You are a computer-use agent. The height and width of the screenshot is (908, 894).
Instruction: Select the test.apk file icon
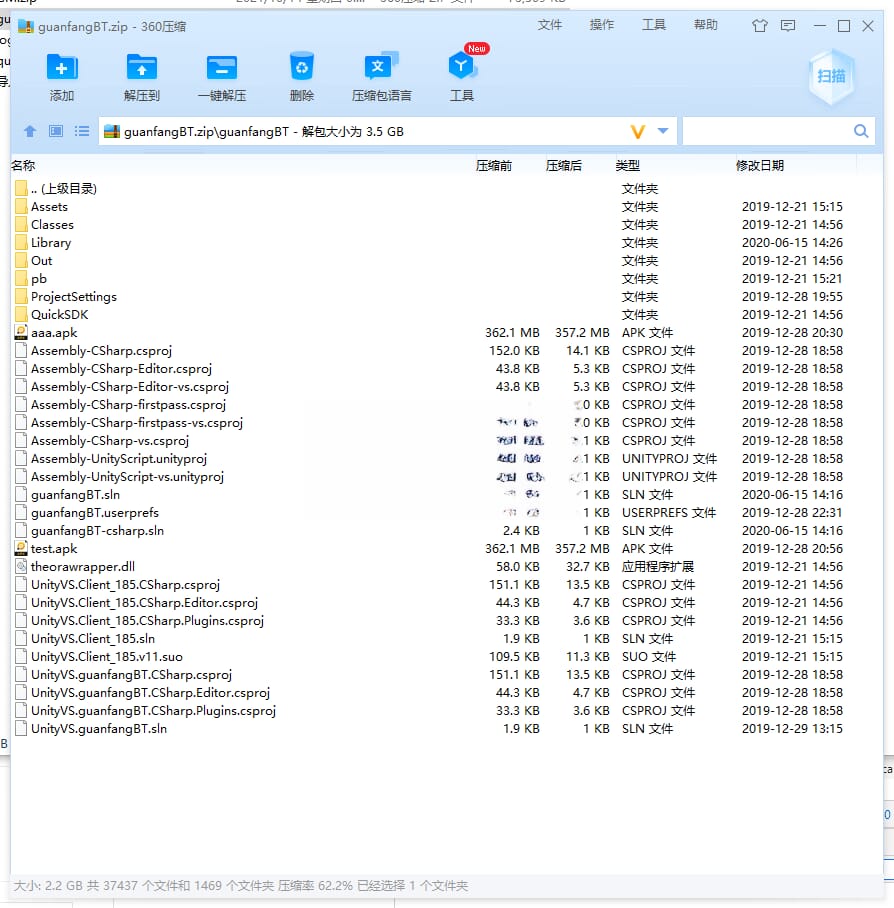coord(21,548)
